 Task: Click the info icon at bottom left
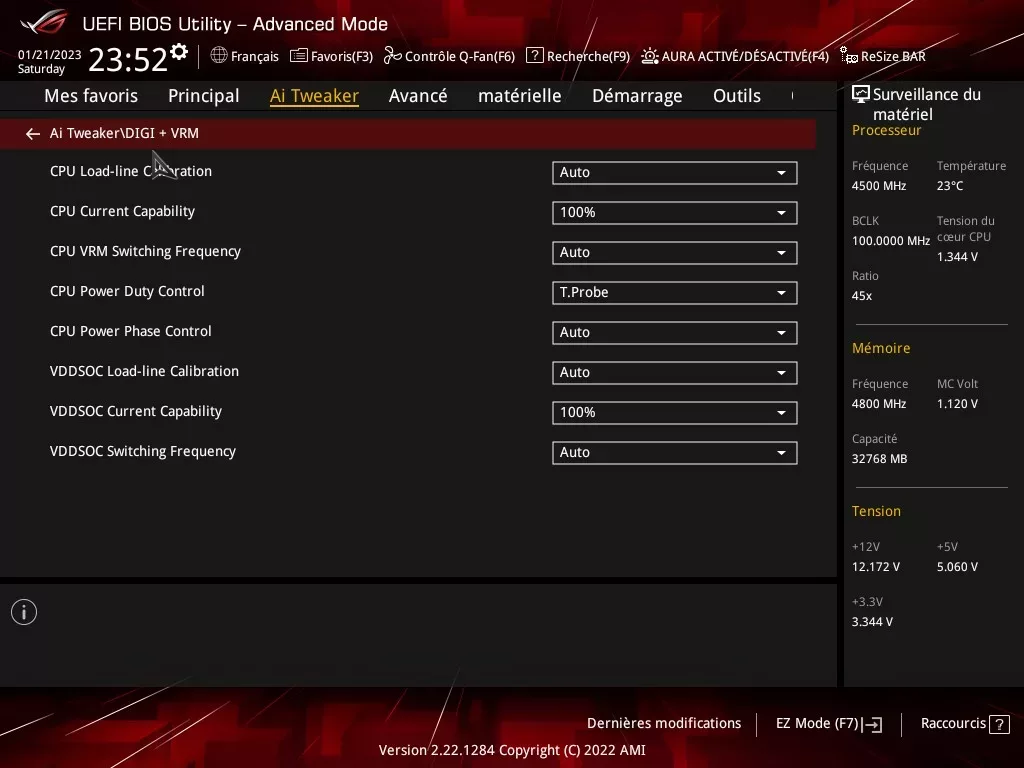(23, 611)
